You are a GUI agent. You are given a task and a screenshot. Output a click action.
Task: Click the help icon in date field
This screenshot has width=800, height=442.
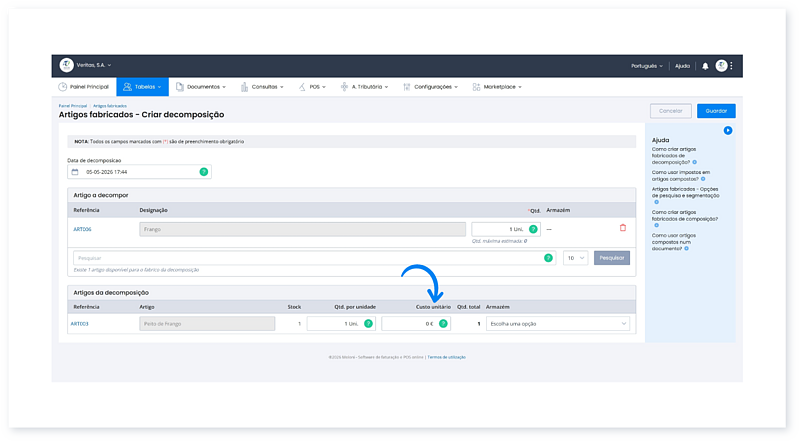click(204, 172)
